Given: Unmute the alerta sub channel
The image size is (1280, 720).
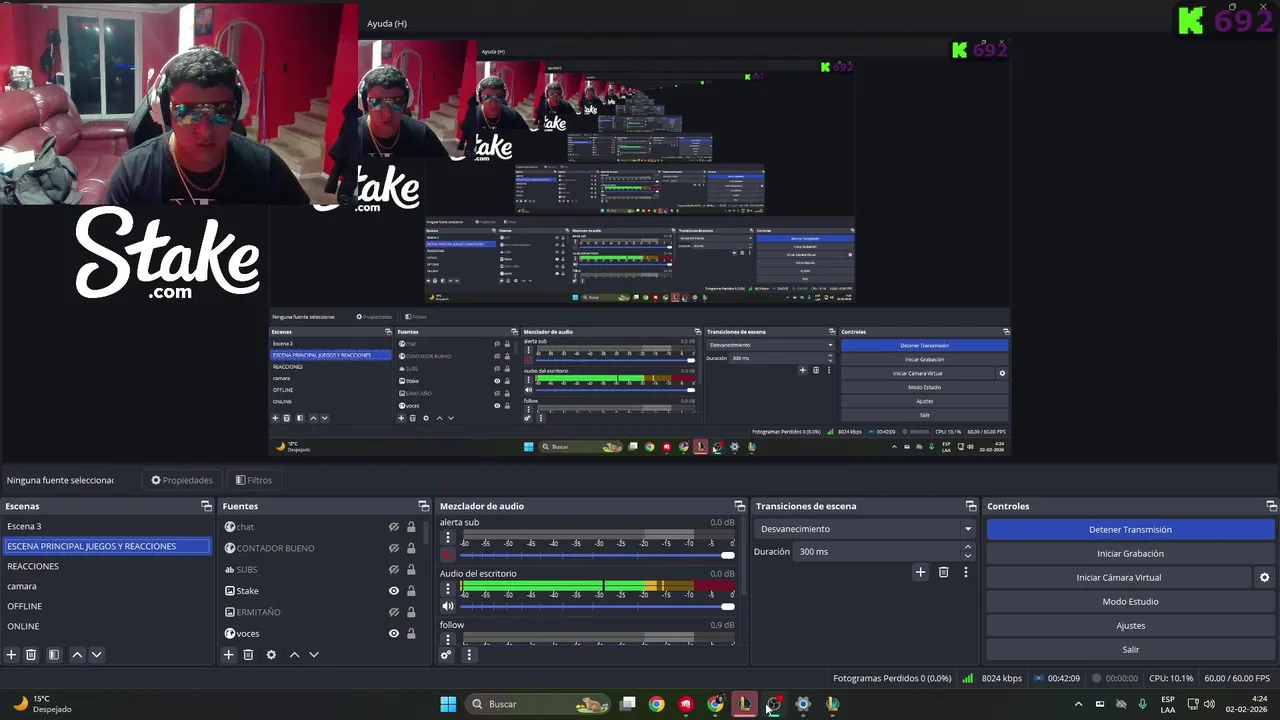Looking at the screenshot, I should (x=448, y=555).
